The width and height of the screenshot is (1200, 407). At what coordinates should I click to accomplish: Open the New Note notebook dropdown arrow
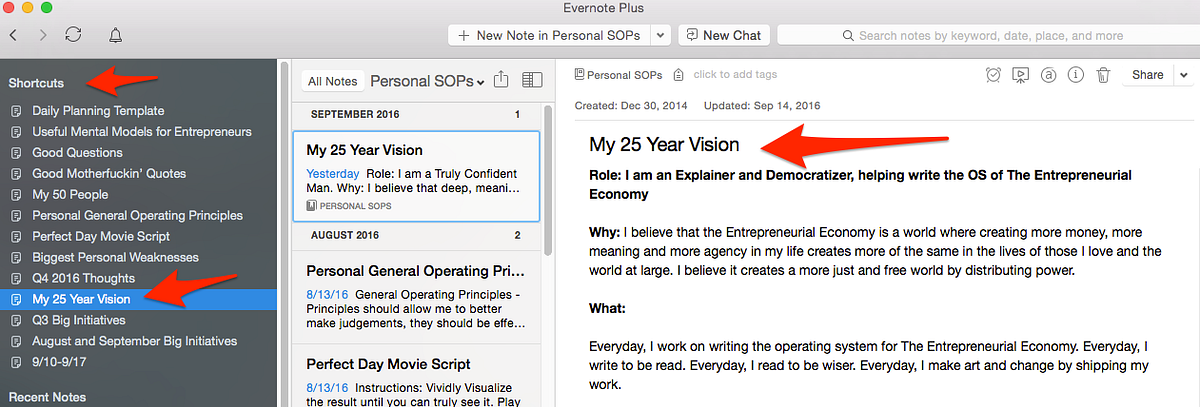[659, 35]
